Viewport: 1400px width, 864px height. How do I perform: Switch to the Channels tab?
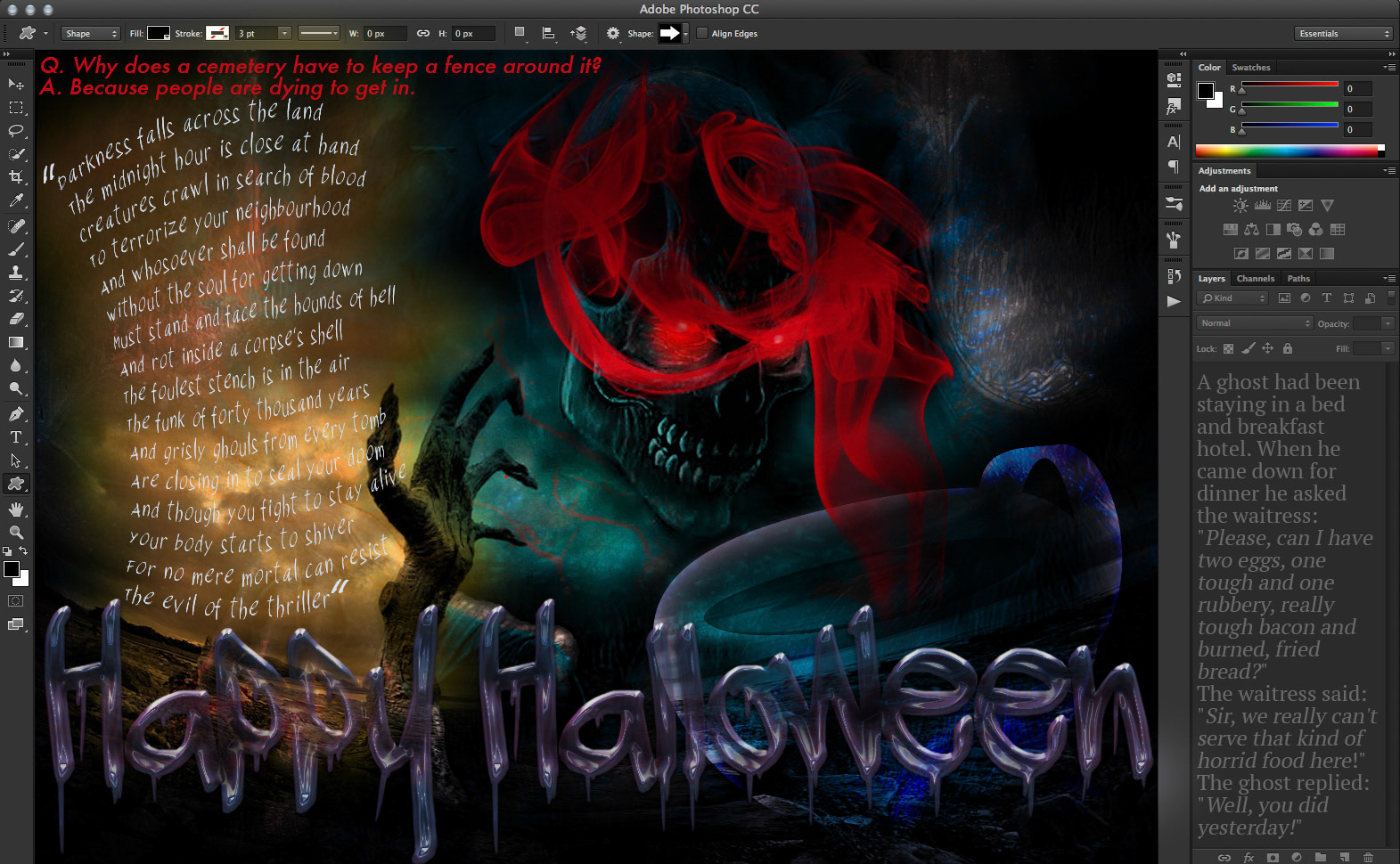point(1255,279)
